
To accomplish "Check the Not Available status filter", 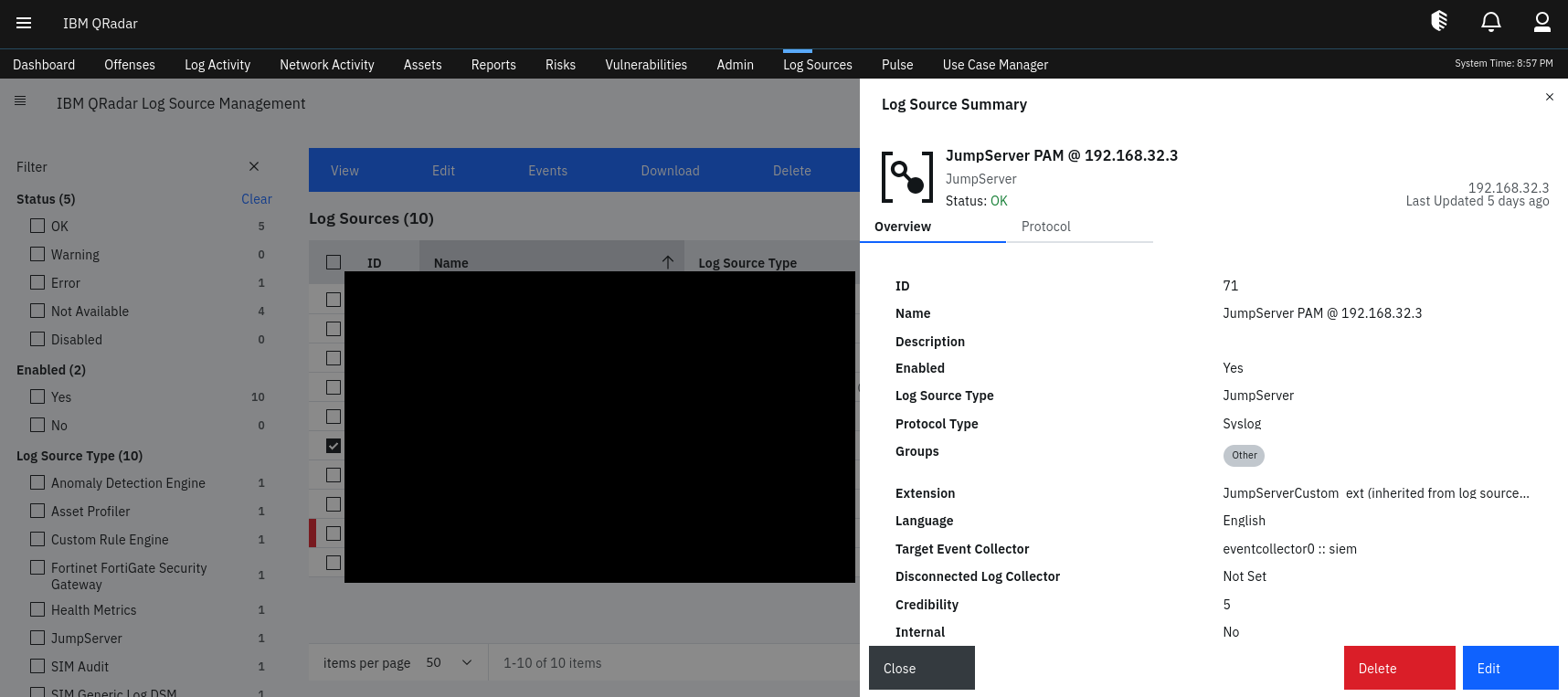I will click(x=37, y=311).
